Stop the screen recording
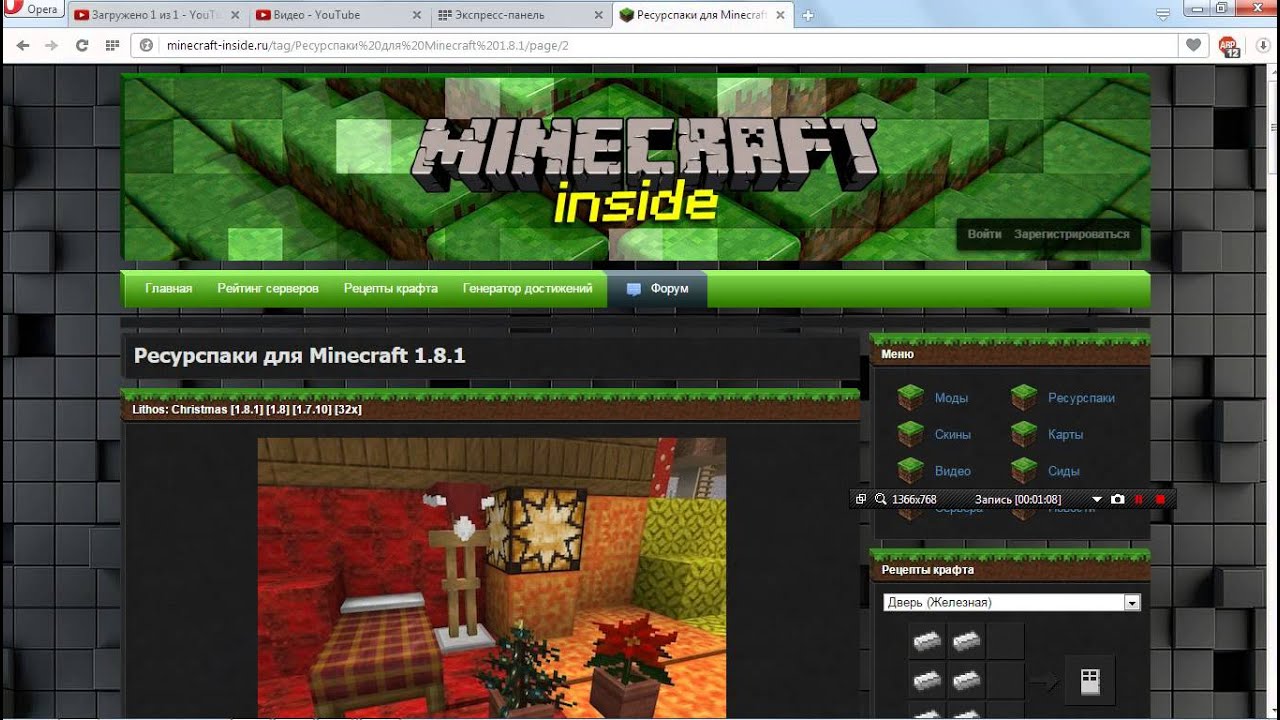 pyautogui.click(x=1160, y=499)
